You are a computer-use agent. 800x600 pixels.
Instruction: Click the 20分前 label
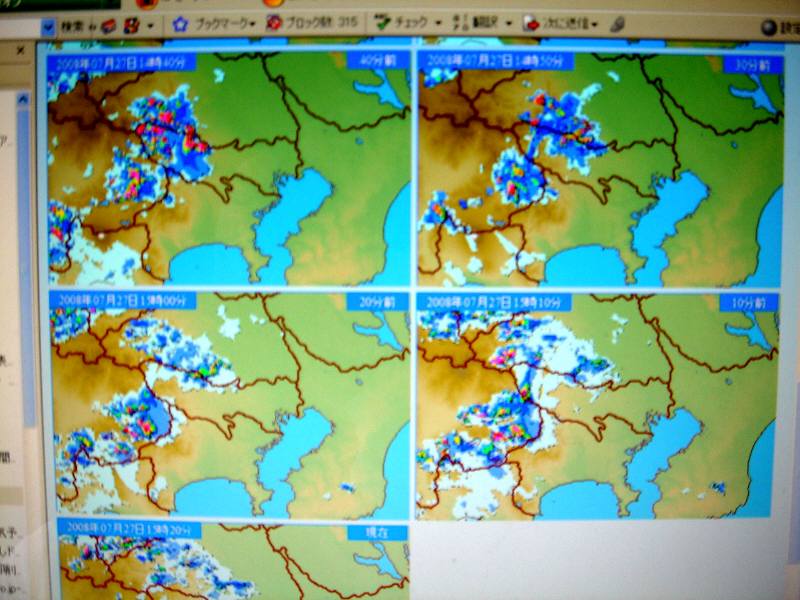(377, 302)
